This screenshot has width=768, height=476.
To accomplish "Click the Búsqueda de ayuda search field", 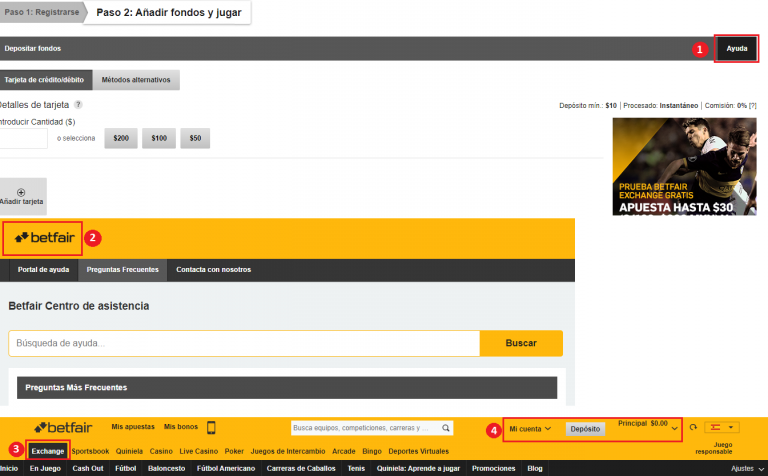I will pyautogui.click(x=244, y=343).
